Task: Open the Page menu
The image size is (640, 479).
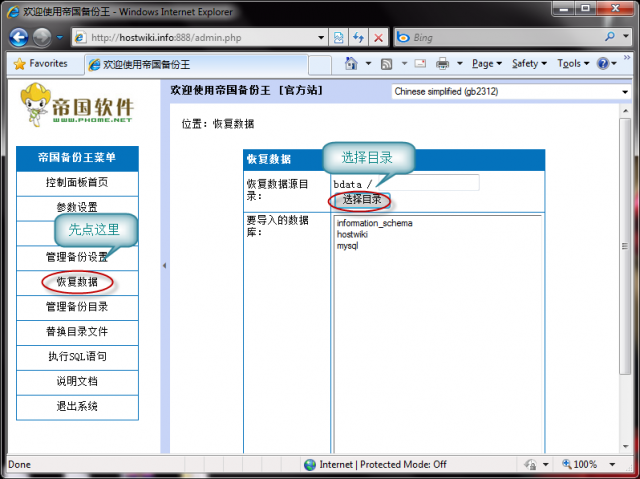Action: click(x=486, y=64)
